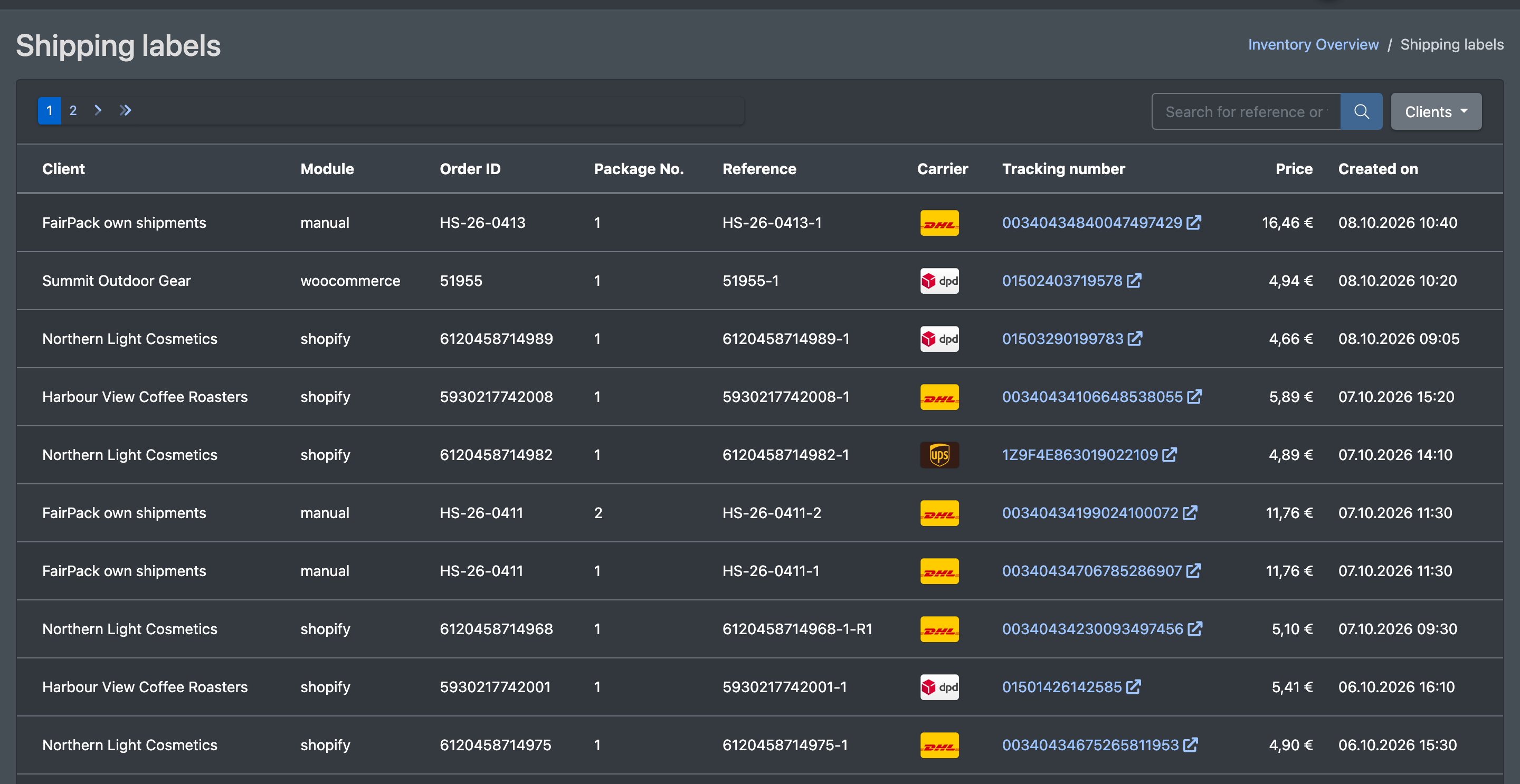This screenshot has height=784, width=1520.
Task: Open external link icon for 01502403719578
Action: (1134, 280)
